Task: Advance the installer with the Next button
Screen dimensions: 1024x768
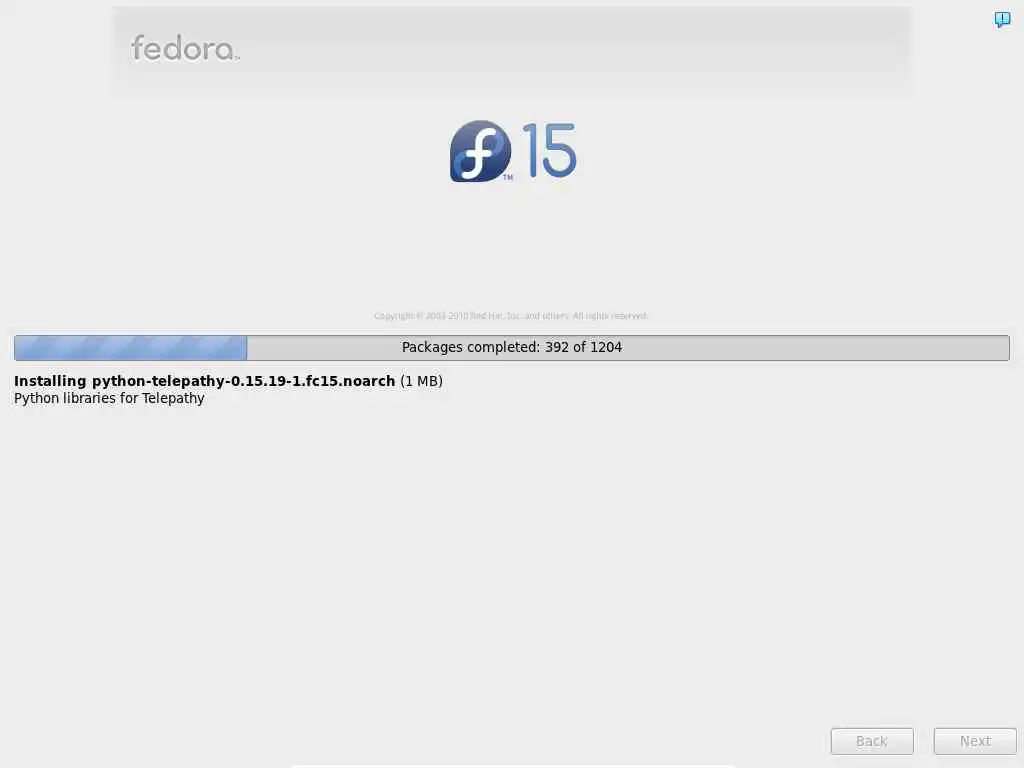Action: (975, 741)
